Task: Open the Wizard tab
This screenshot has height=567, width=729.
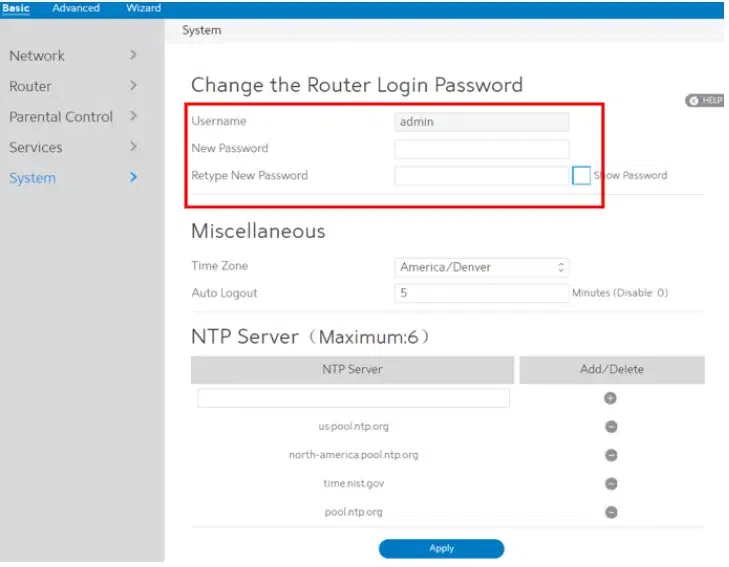Action: [x=143, y=8]
